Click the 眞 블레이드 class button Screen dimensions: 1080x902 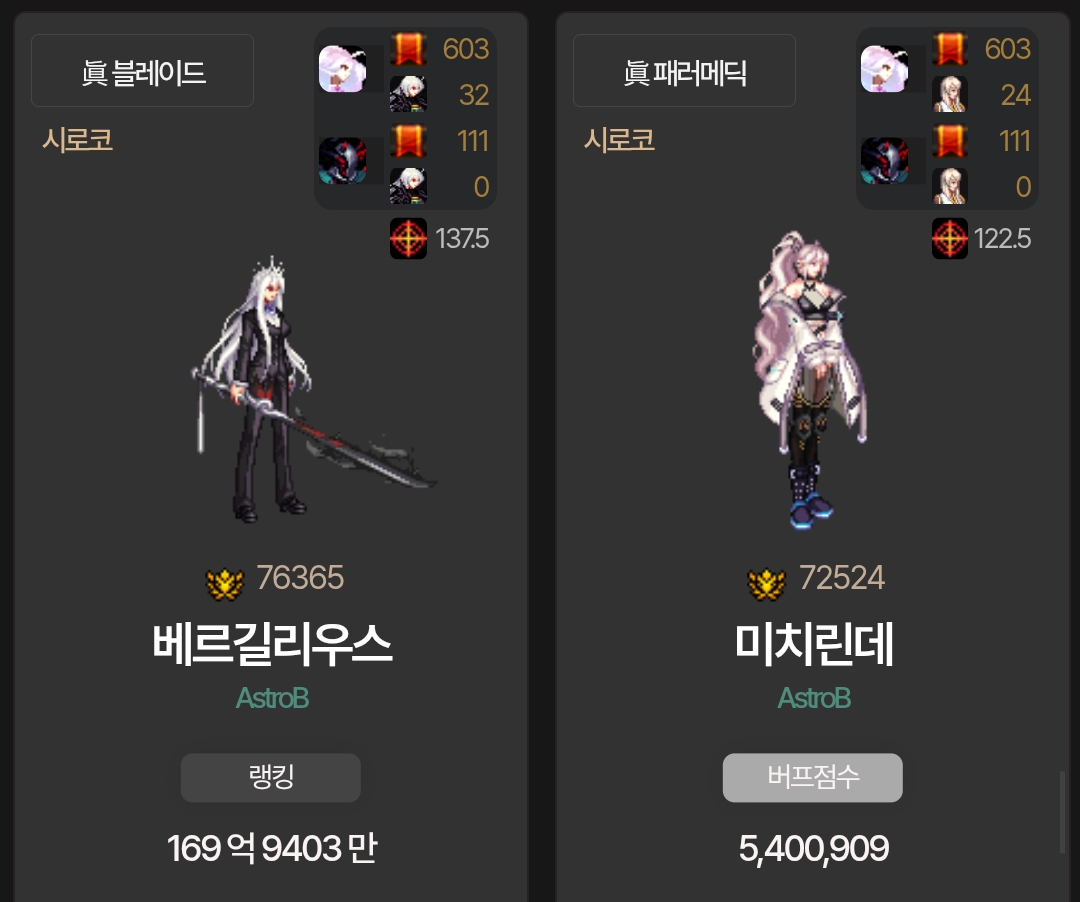[x=143, y=71]
